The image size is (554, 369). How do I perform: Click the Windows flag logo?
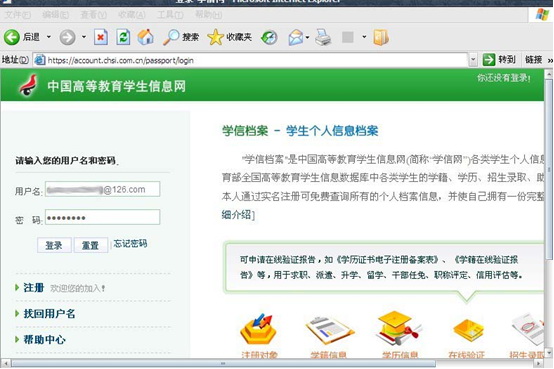point(542,15)
